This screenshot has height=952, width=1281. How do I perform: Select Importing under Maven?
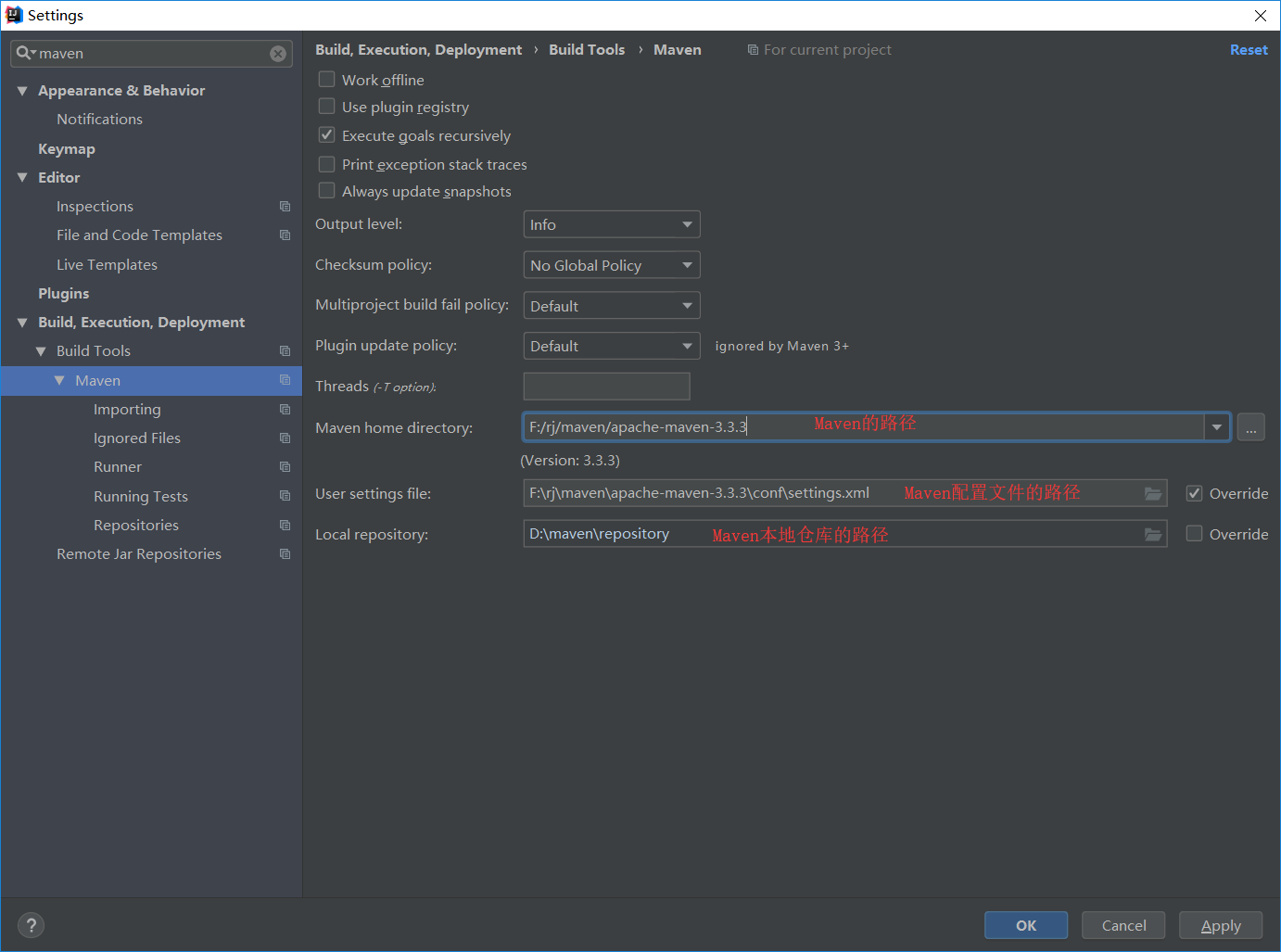[x=127, y=410]
